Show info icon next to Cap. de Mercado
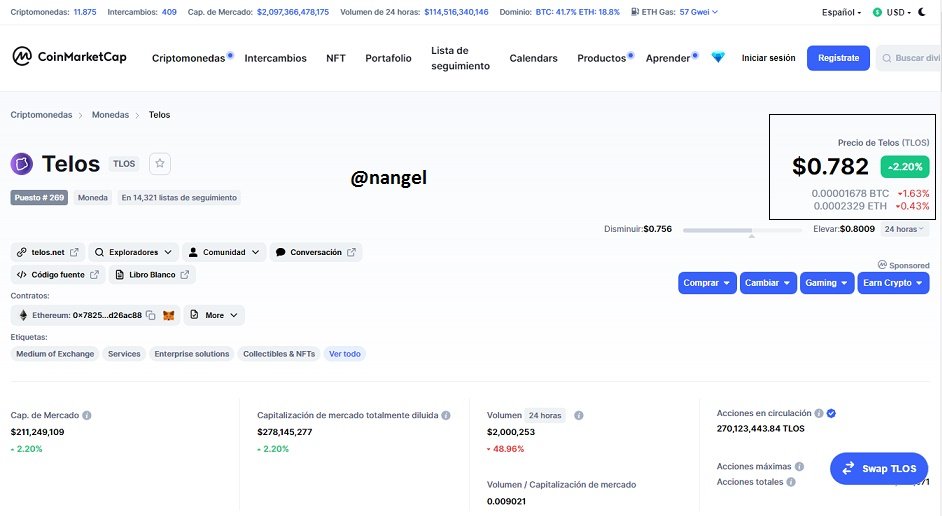The width and height of the screenshot is (942, 516). [x=87, y=415]
